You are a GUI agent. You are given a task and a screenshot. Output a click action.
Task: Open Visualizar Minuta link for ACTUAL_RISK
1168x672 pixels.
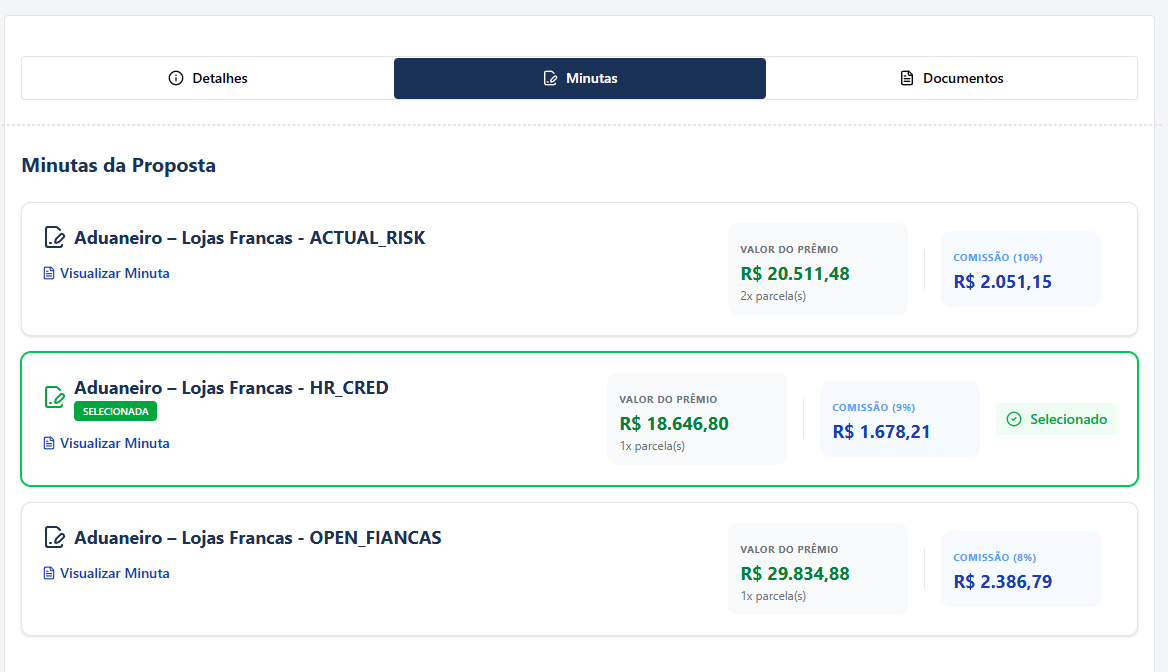tap(114, 273)
